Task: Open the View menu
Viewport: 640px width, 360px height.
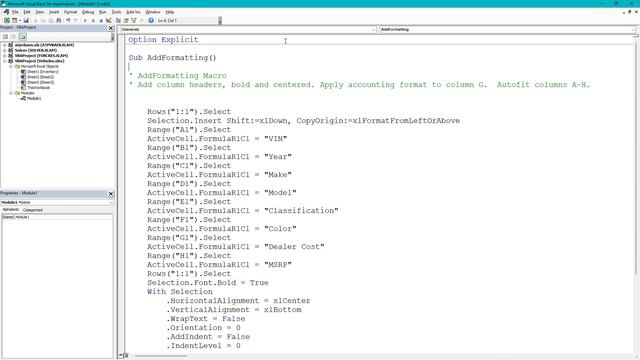Action: coord(40,12)
